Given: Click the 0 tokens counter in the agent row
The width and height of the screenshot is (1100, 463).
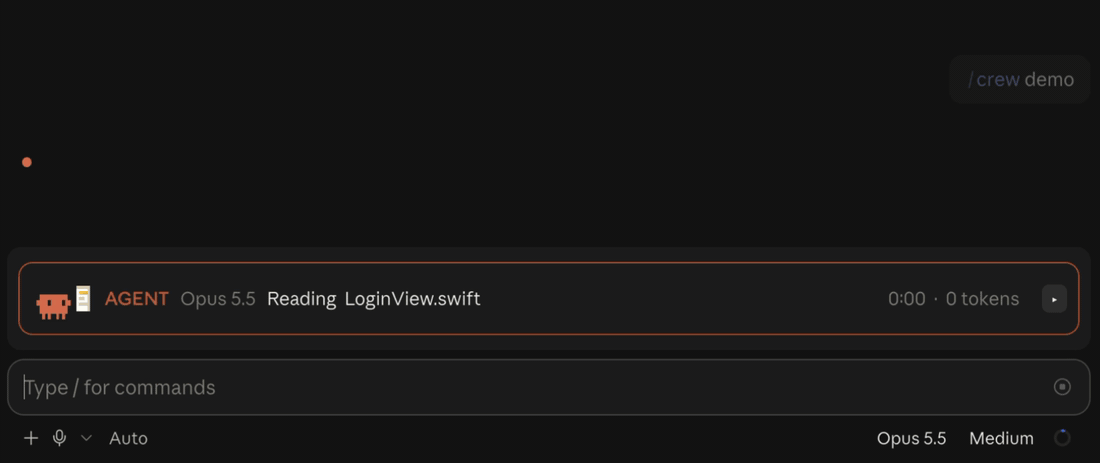Looking at the screenshot, I should [982, 299].
